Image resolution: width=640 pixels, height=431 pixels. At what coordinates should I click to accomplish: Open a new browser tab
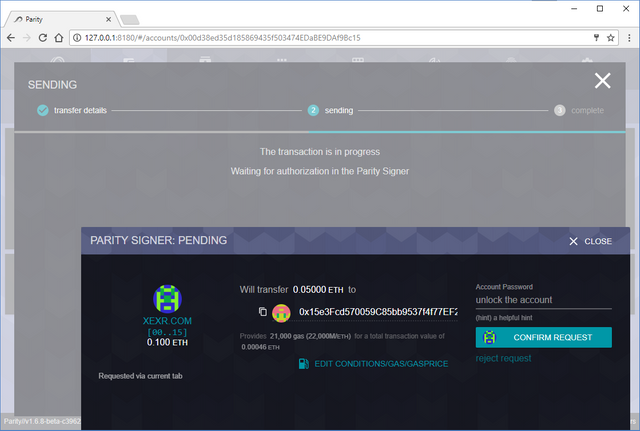(130, 20)
